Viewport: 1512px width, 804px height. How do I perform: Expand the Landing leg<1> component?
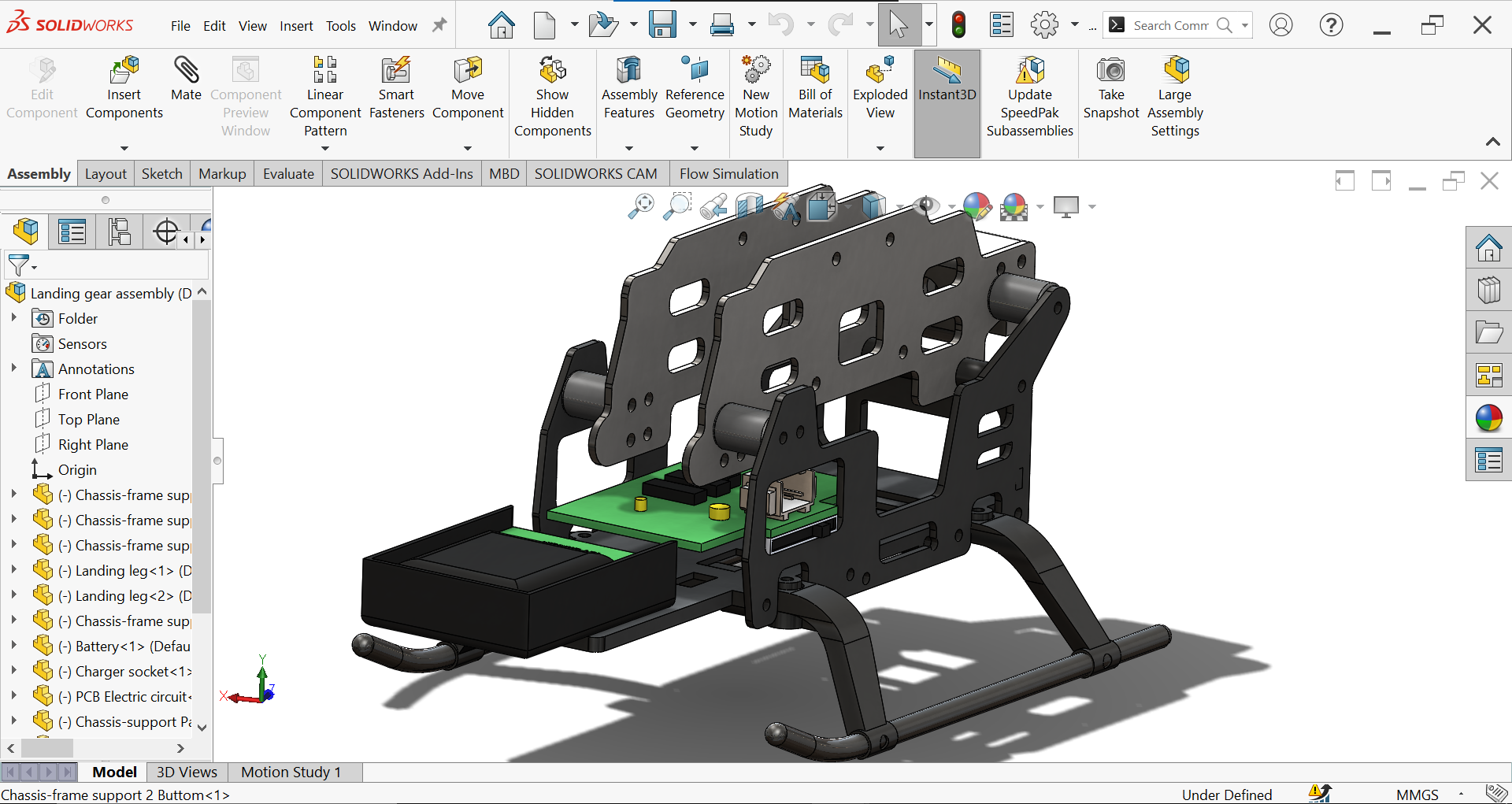[x=13, y=570]
